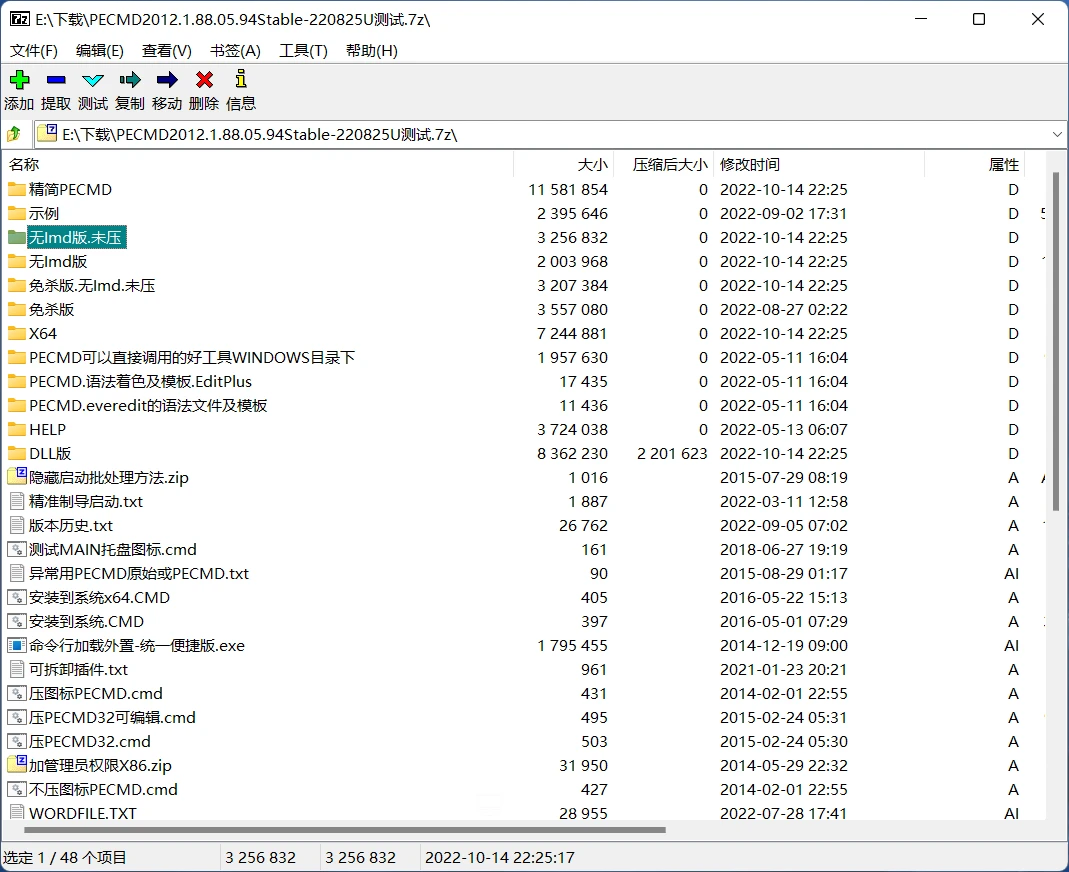Open the 查看(V) menu
The image size is (1069, 872).
tap(166, 50)
